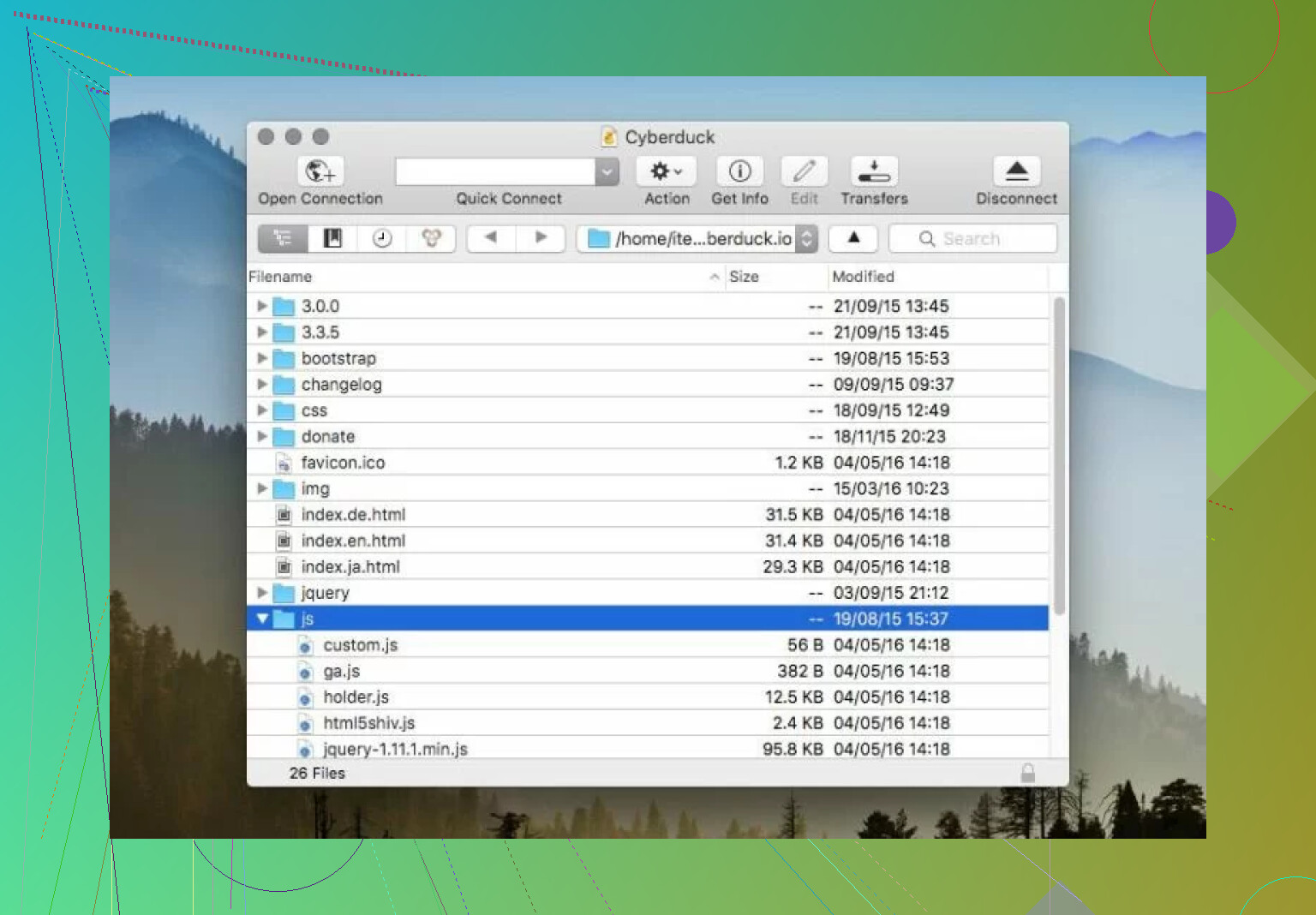Open the Transfers window icon
The width and height of the screenshot is (1316, 915).
(x=873, y=171)
